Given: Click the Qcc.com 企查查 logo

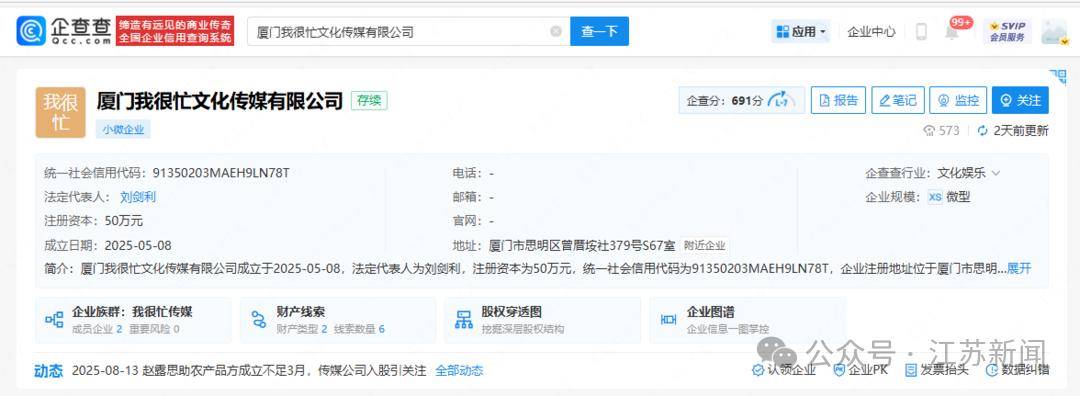Looking at the screenshot, I should tap(64, 31).
